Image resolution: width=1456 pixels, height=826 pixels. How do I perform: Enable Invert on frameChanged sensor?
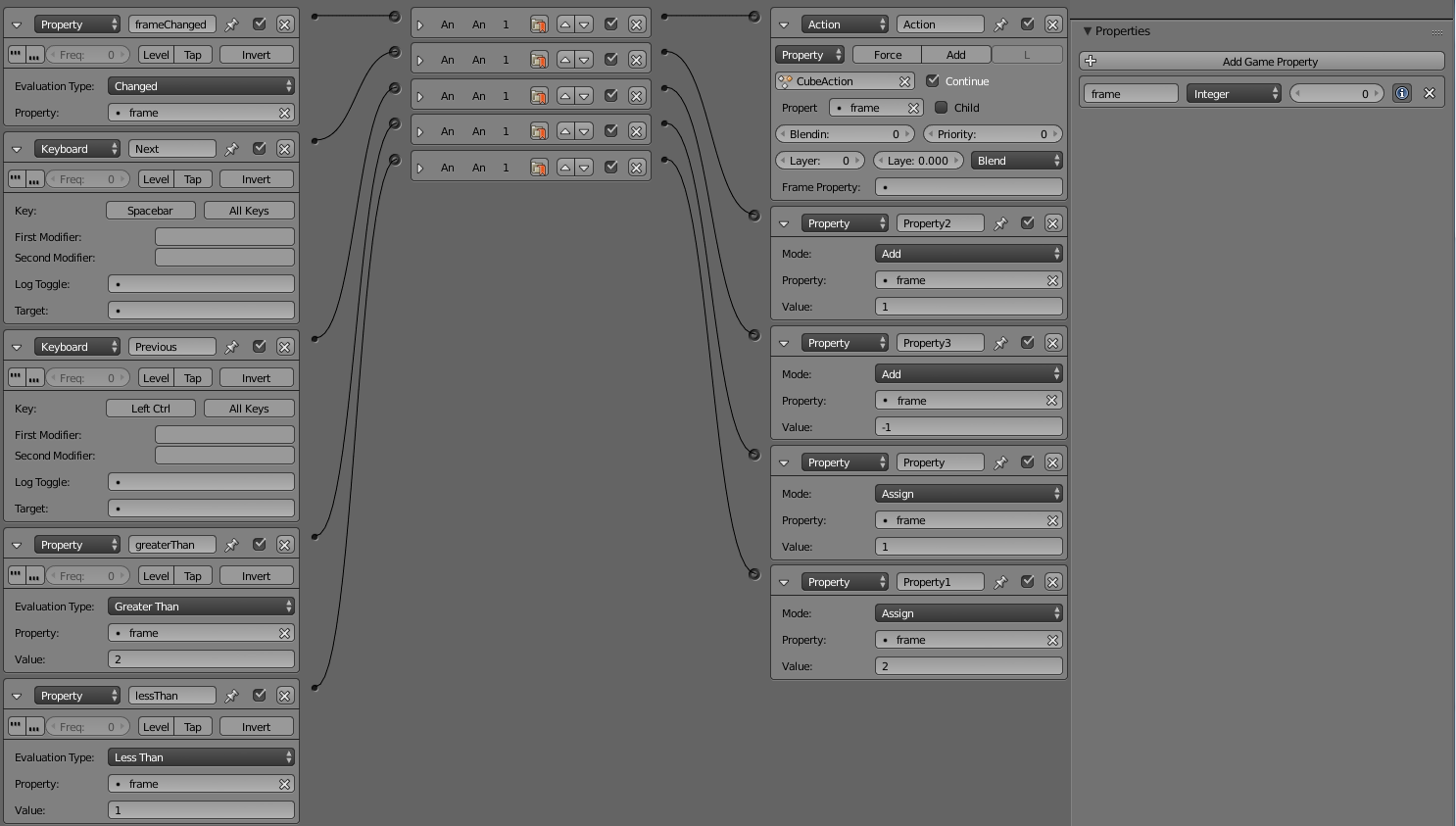tap(256, 55)
